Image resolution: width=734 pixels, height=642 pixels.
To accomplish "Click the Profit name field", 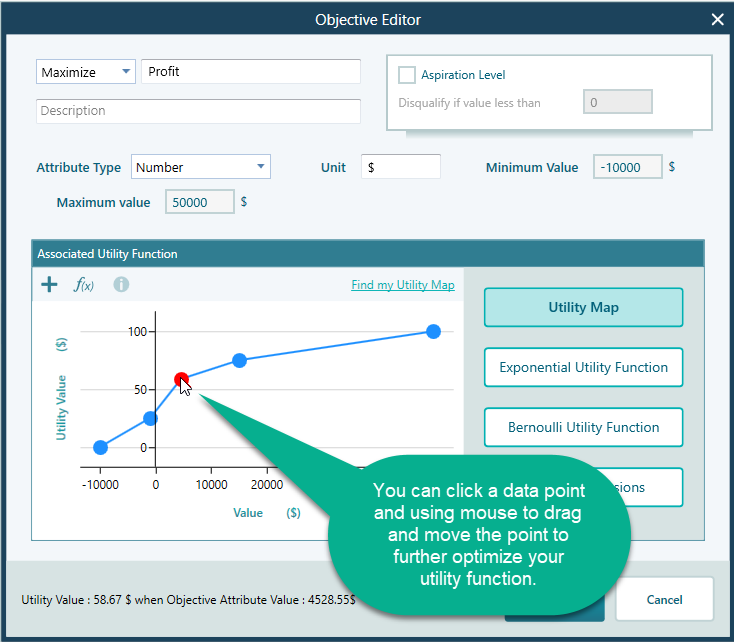I will (x=251, y=72).
